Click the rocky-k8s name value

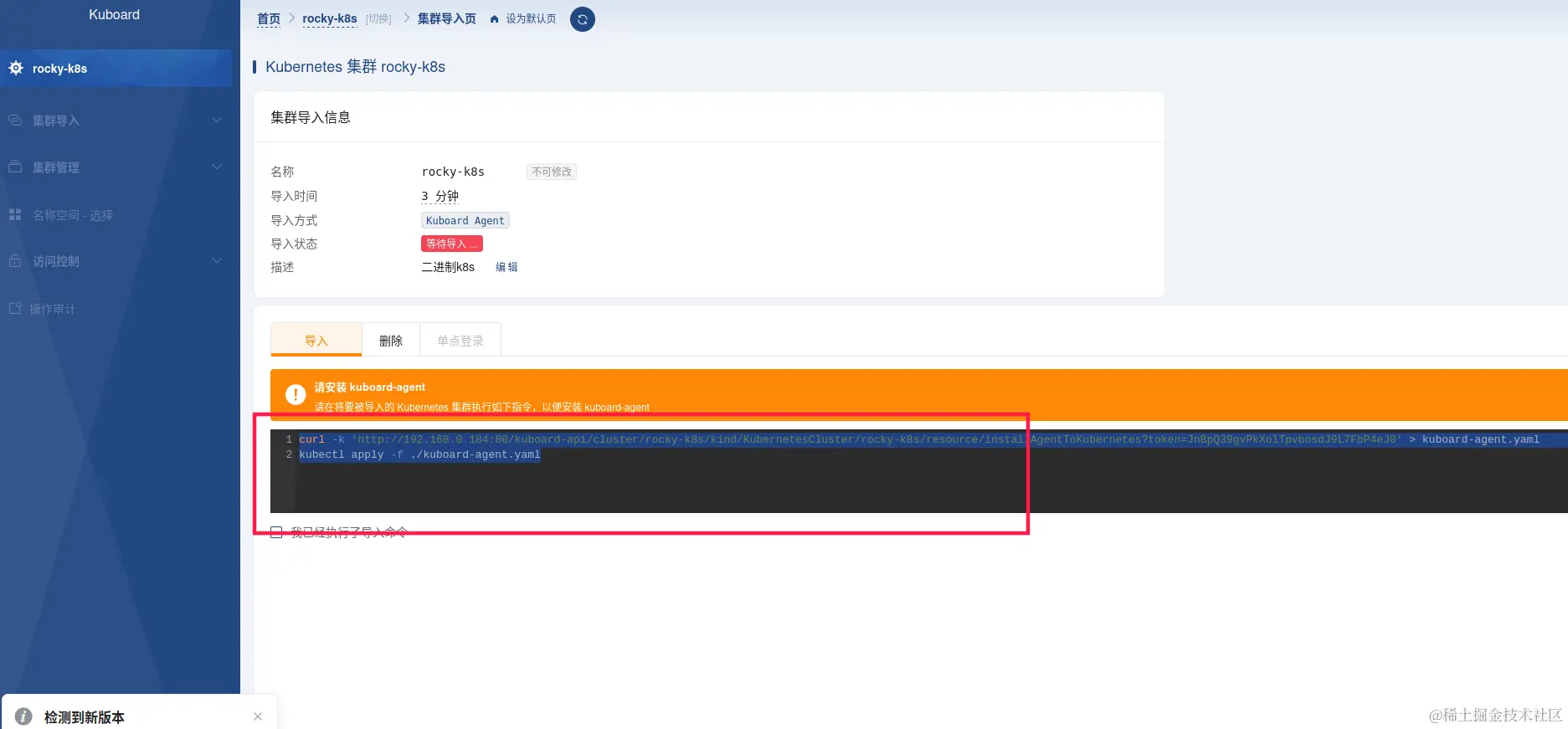[x=453, y=172]
